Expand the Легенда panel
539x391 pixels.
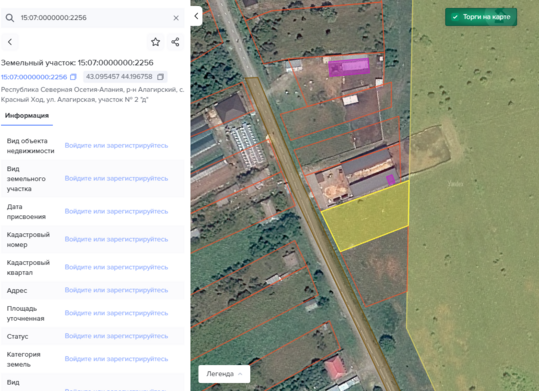tap(224, 374)
